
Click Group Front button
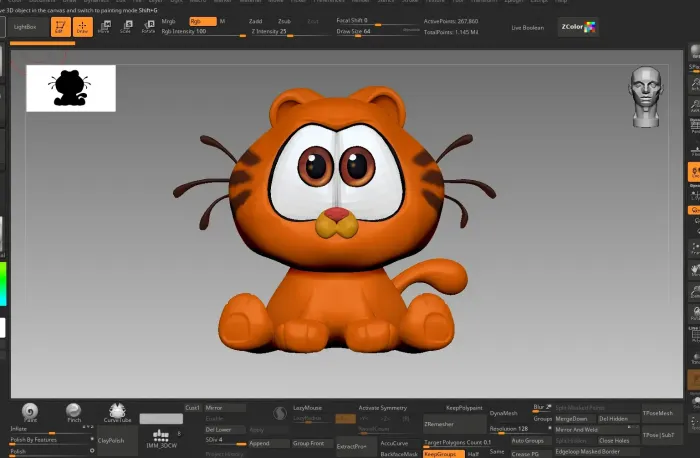312,444
